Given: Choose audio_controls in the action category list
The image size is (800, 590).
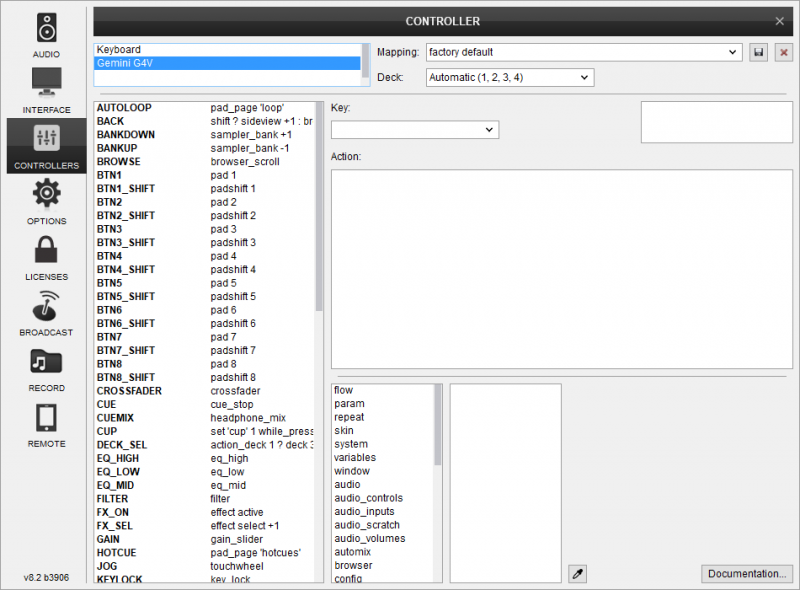Looking at the screenshot, I should (369, 498).
